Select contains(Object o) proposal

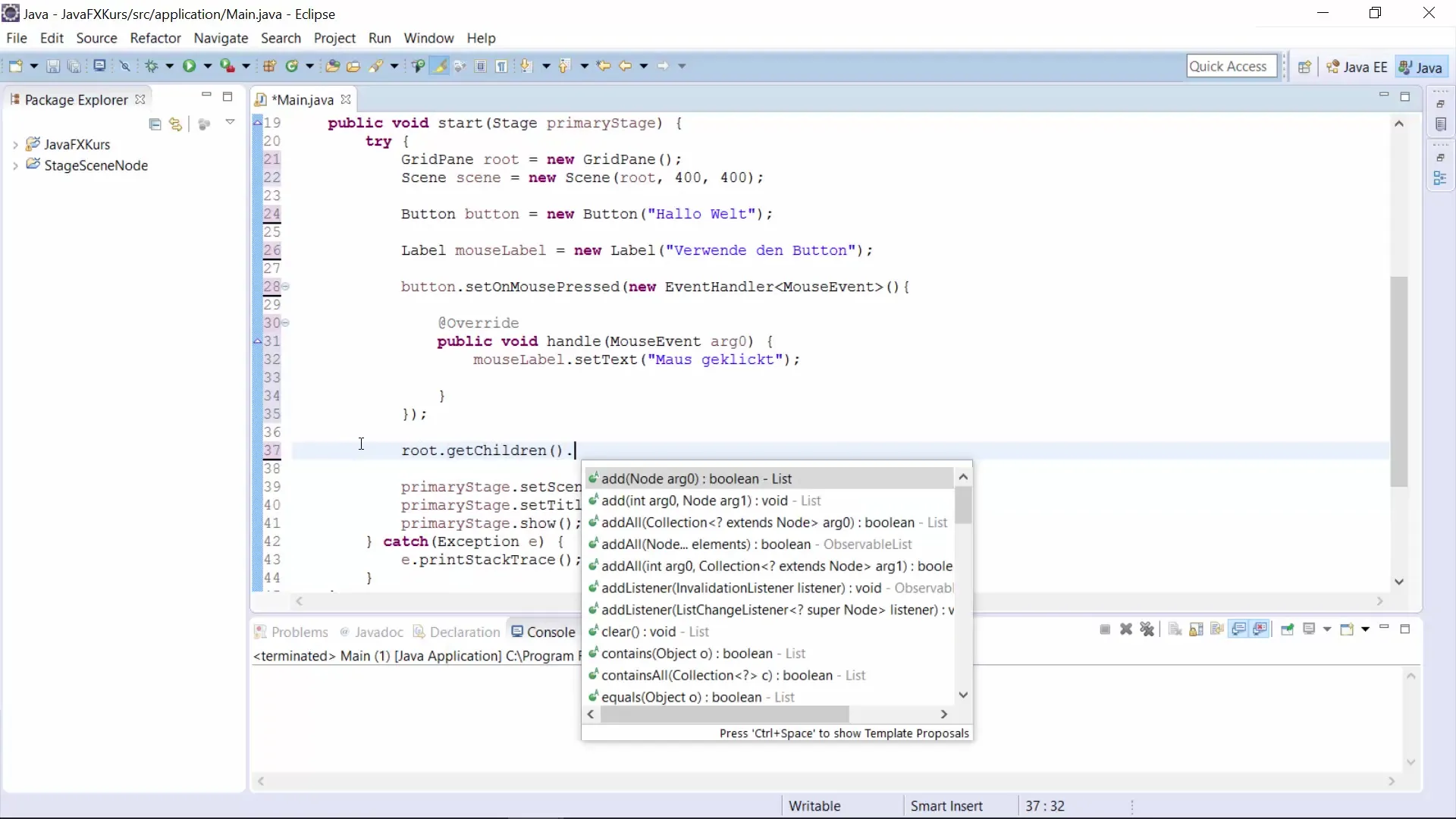(x=770, y=654)
